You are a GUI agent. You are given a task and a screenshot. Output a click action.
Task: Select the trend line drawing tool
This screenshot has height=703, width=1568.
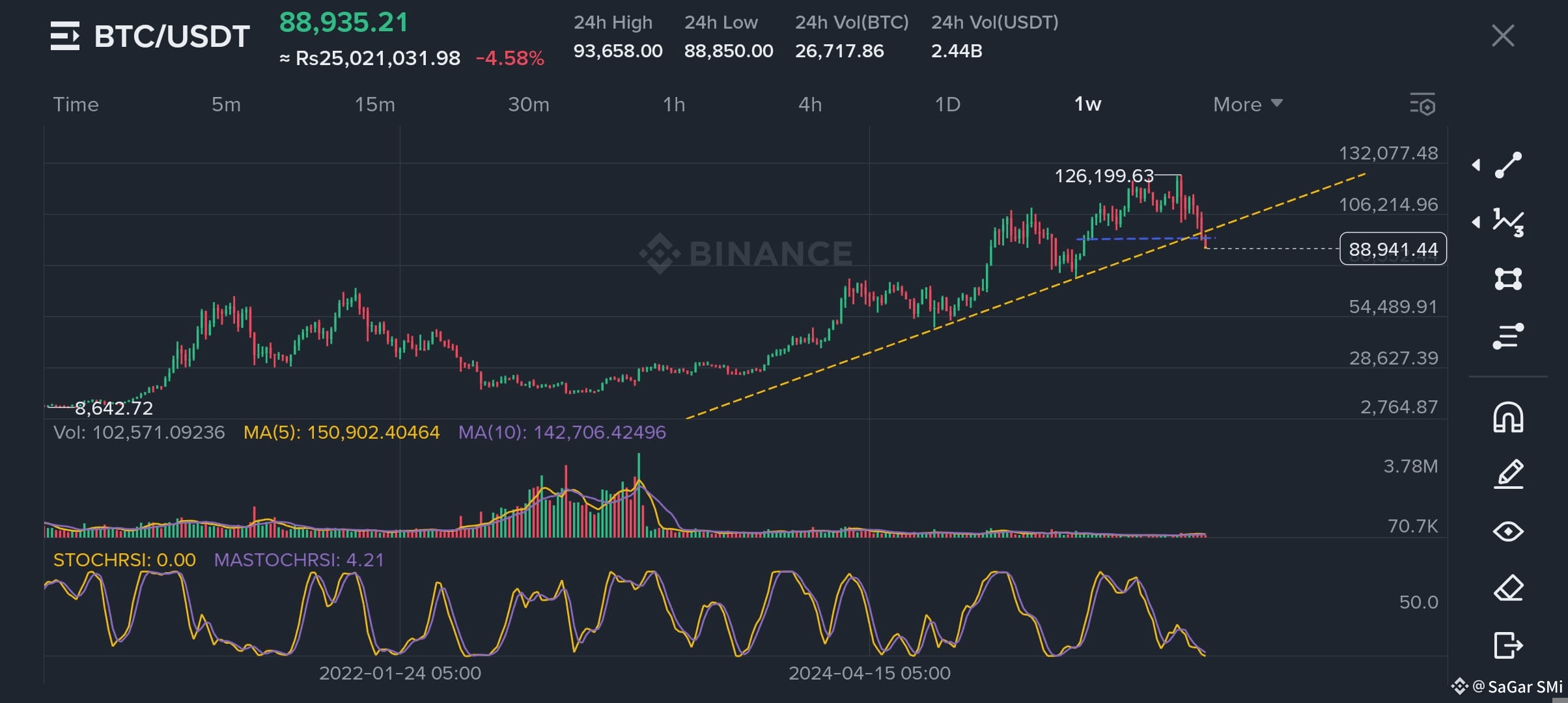tap(1508, 165)
